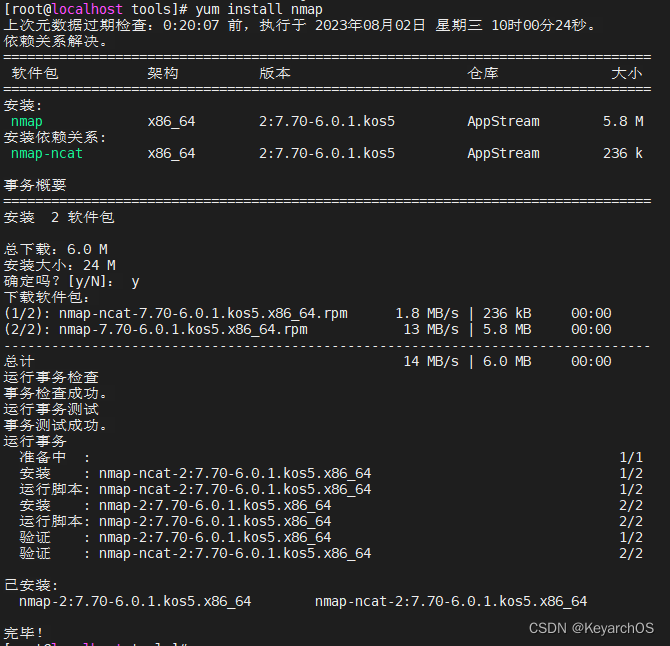Image resolution: width=670 pixels, height=646 pixels.
Task: Click the '事务概要' heading
Action: (x=35, y=185)
